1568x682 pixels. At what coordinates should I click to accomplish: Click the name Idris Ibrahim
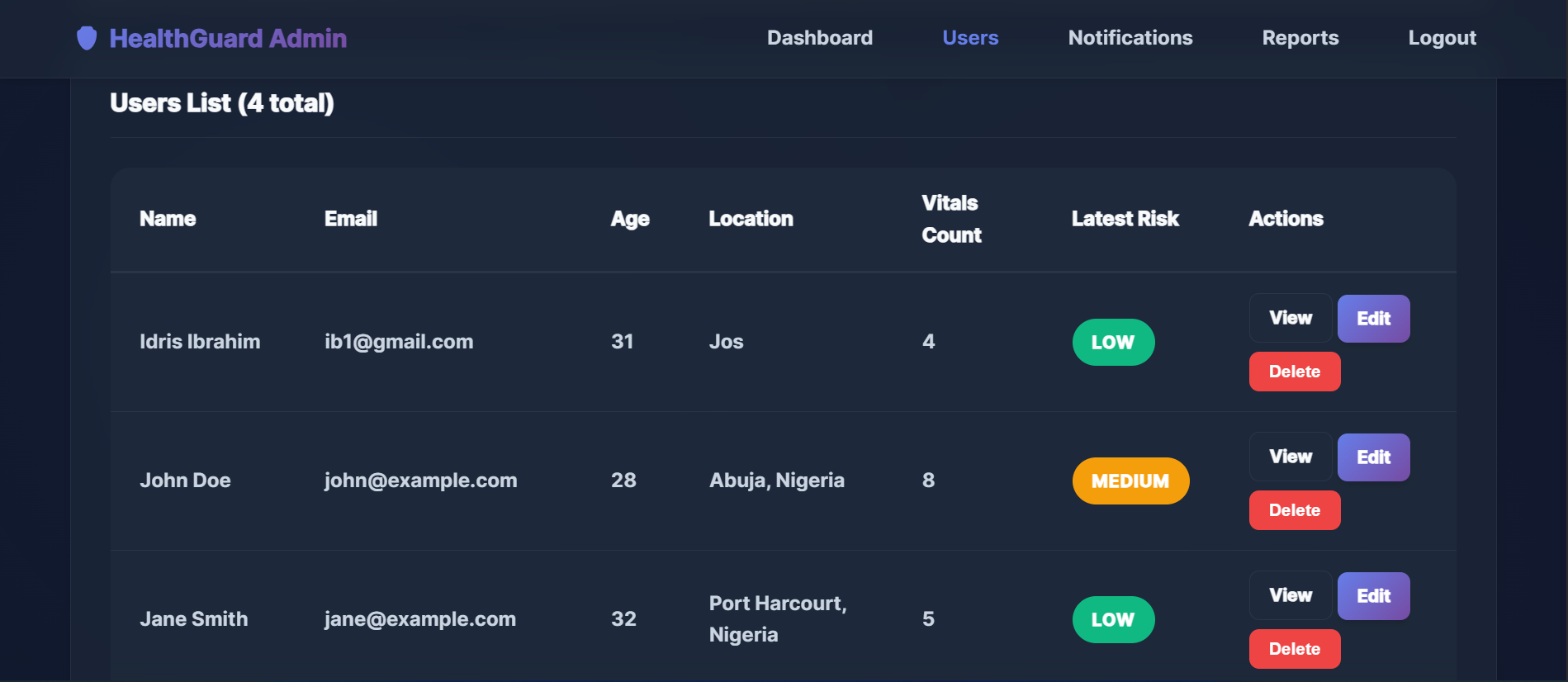pyautogui.click(x=200, y=342)
